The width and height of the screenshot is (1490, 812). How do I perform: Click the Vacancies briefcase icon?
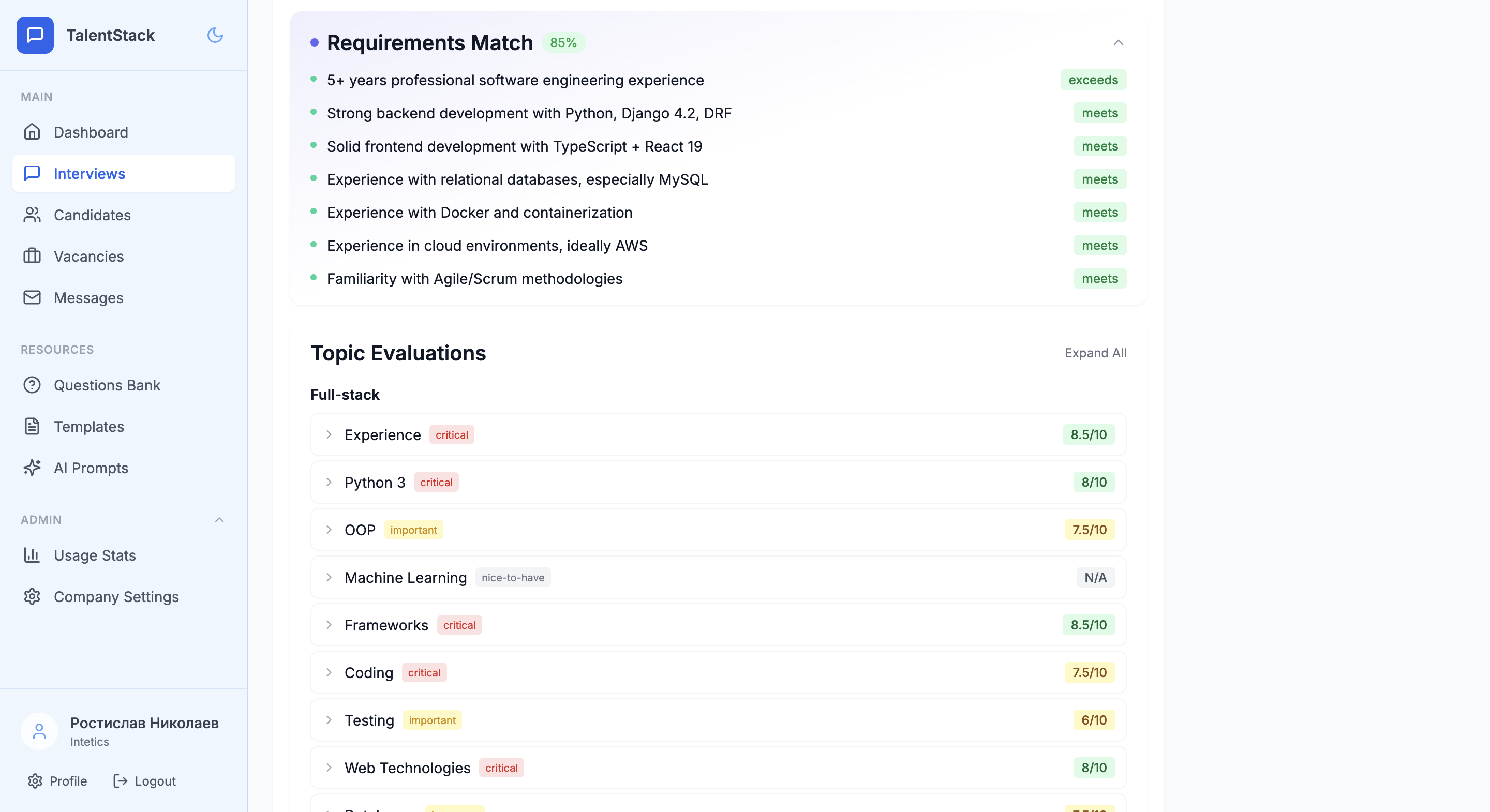click(x=33, y=256)
